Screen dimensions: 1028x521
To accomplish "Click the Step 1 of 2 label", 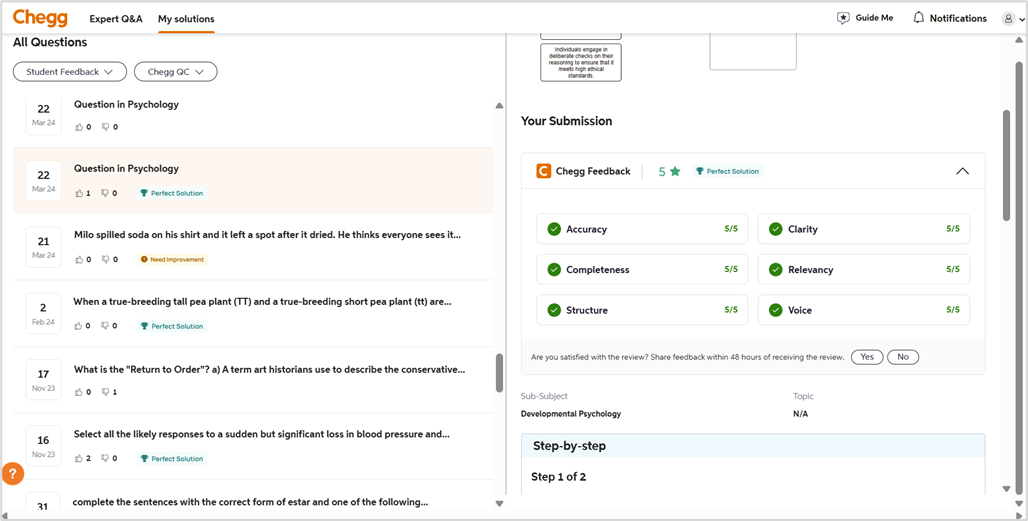I will 559,476.
